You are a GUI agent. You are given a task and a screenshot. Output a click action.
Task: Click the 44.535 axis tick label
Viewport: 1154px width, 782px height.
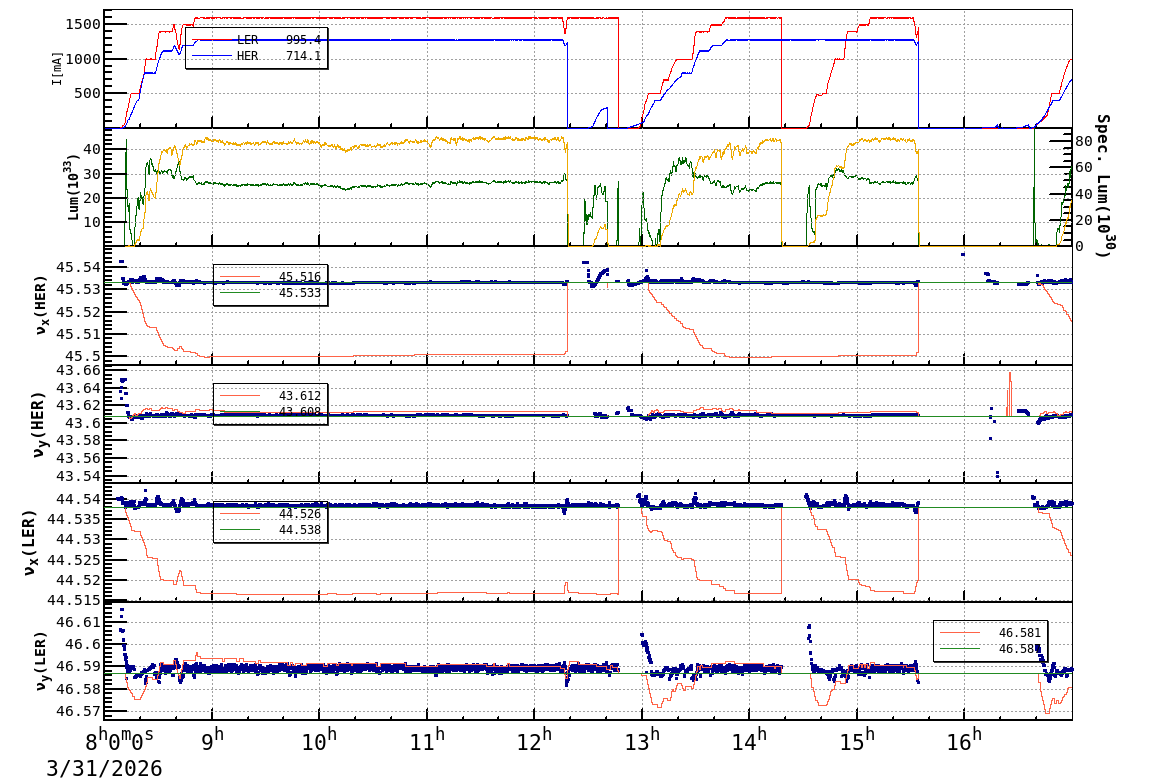[74, 519]
